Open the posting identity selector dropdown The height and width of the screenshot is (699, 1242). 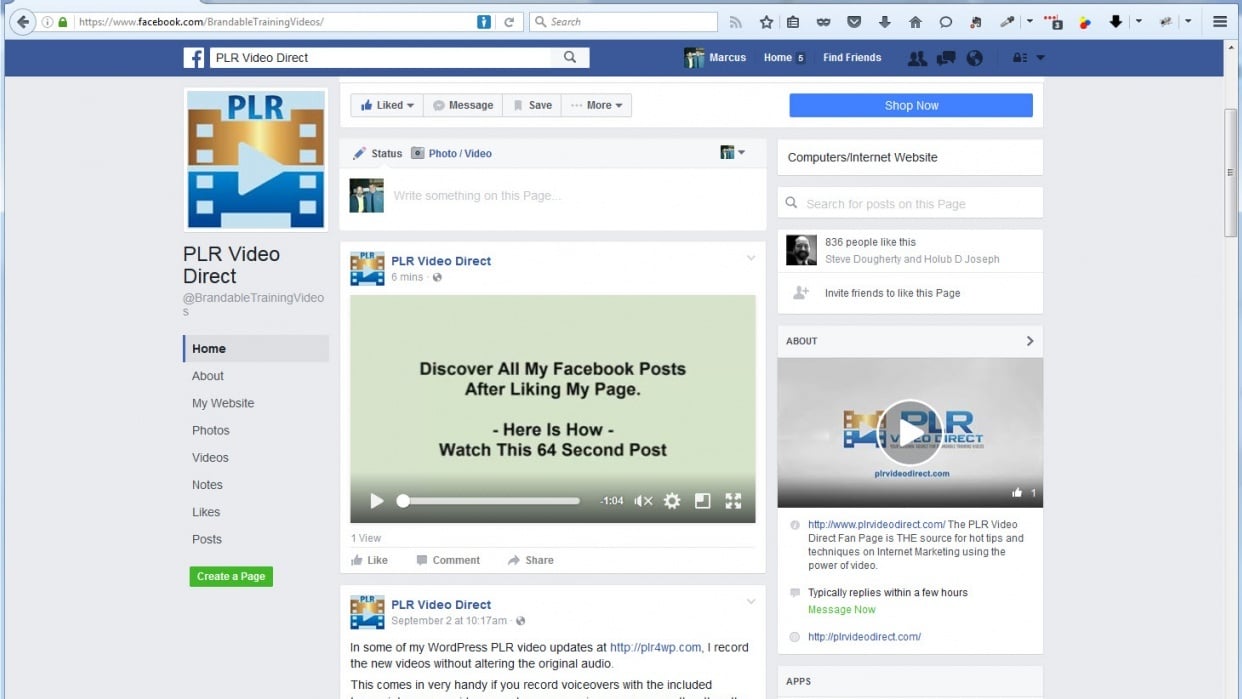tap(733, 153)
